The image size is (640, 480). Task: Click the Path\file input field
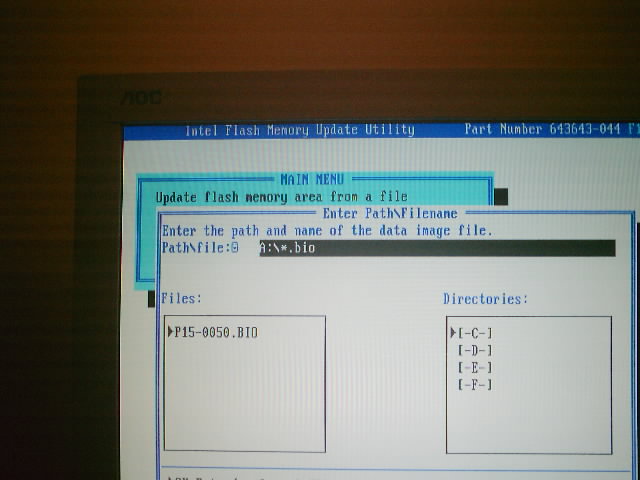coord(437,248)
